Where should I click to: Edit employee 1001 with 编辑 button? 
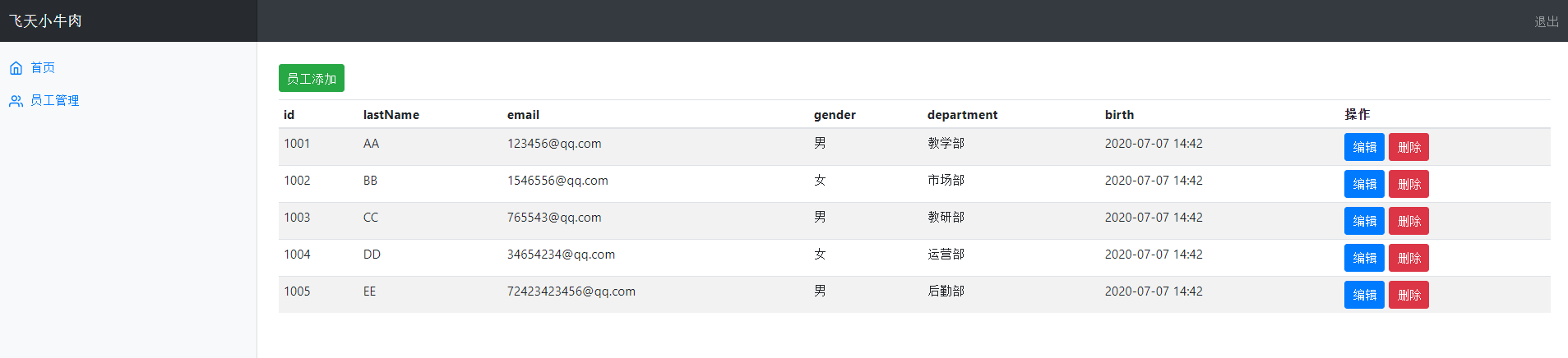[1364, 147]
